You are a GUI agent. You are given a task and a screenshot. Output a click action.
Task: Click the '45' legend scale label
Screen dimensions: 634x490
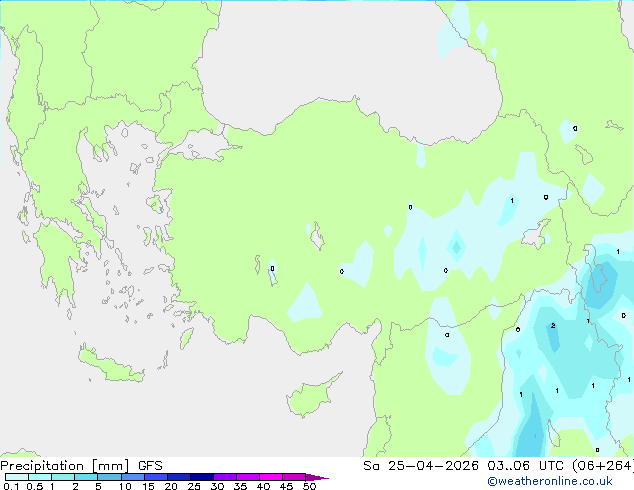tap(286, 486)
